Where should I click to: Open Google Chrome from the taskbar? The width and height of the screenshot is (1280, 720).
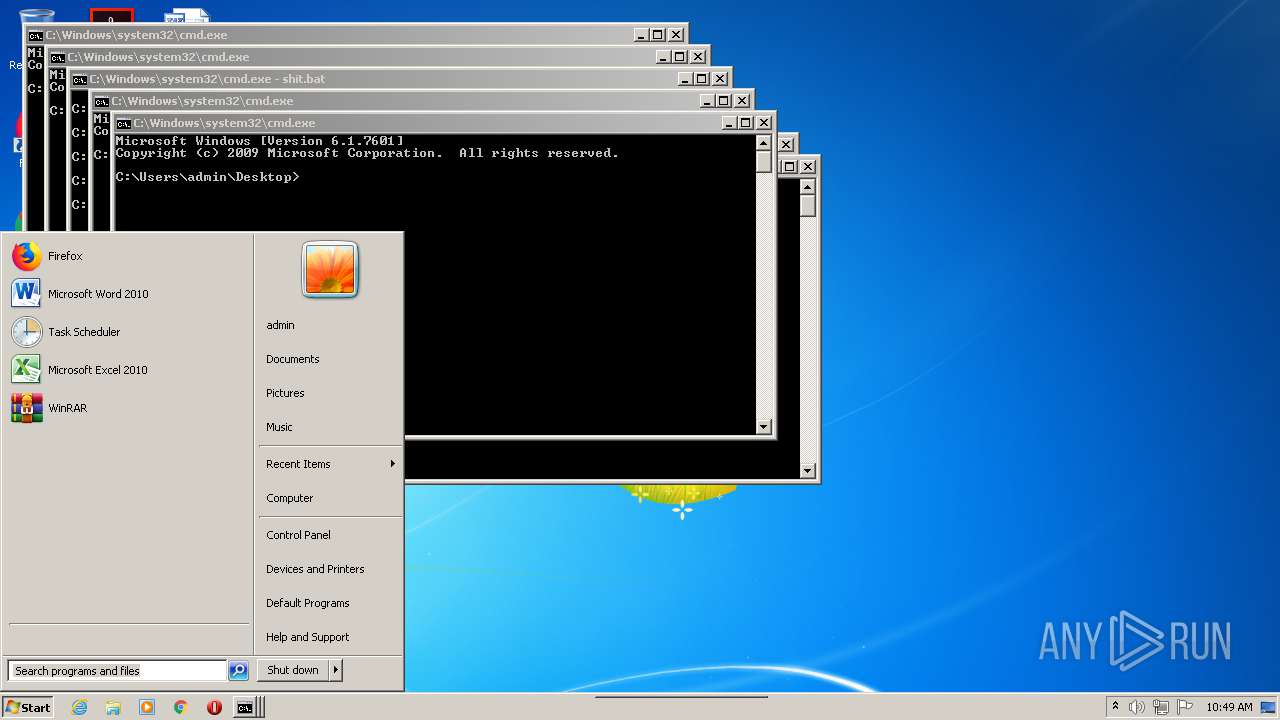coord(180,707)
